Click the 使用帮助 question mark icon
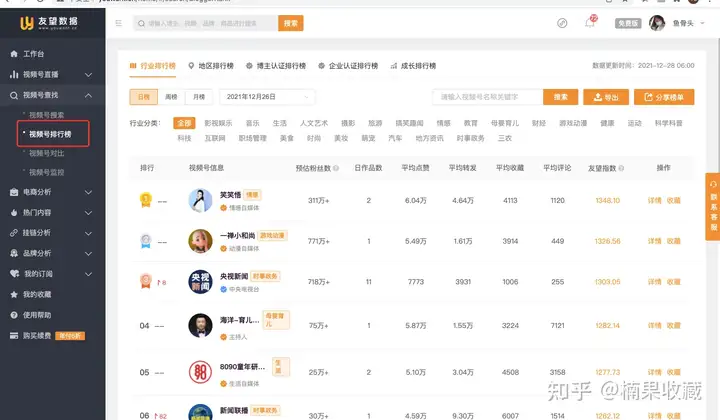720x420 pixels. click(14, 315)
